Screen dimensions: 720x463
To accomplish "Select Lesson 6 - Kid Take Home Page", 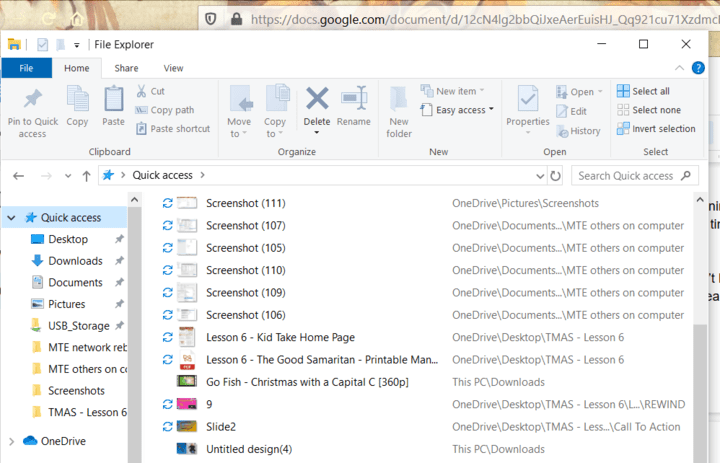I will tap(281, 337).
